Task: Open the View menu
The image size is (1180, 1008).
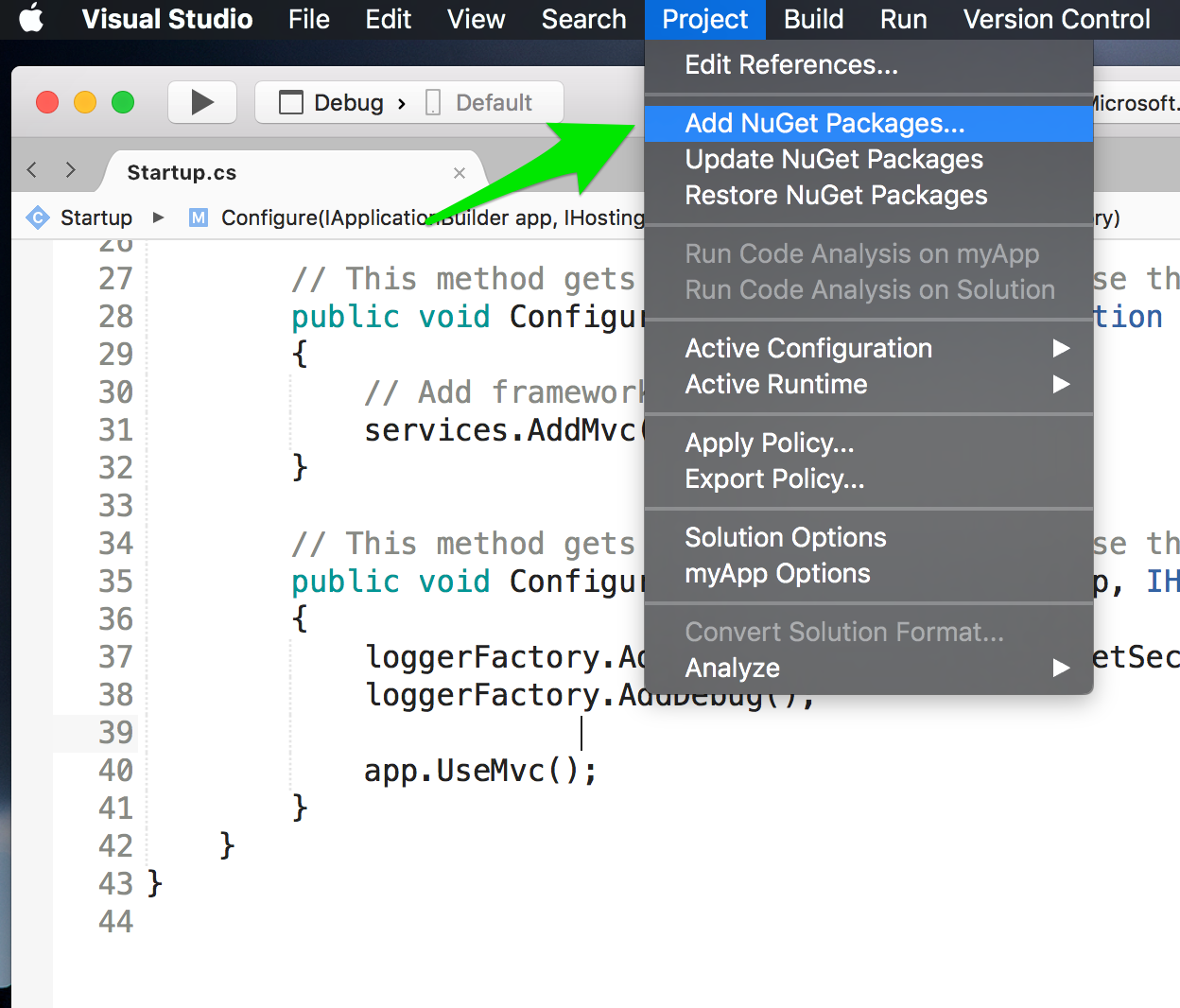Action: click(x=477, y=19)
